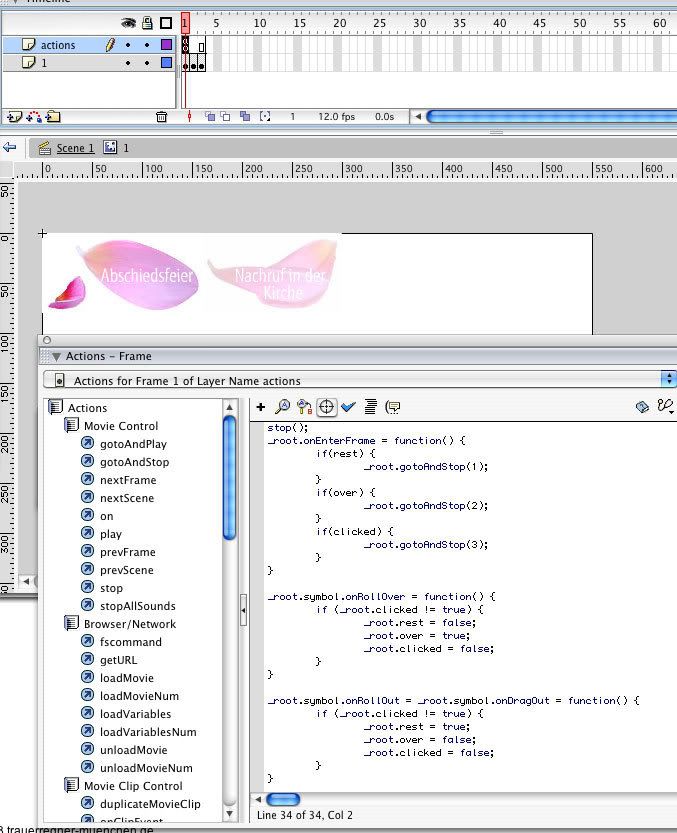Click the Delete Layer trash icon

coord(162,117)
